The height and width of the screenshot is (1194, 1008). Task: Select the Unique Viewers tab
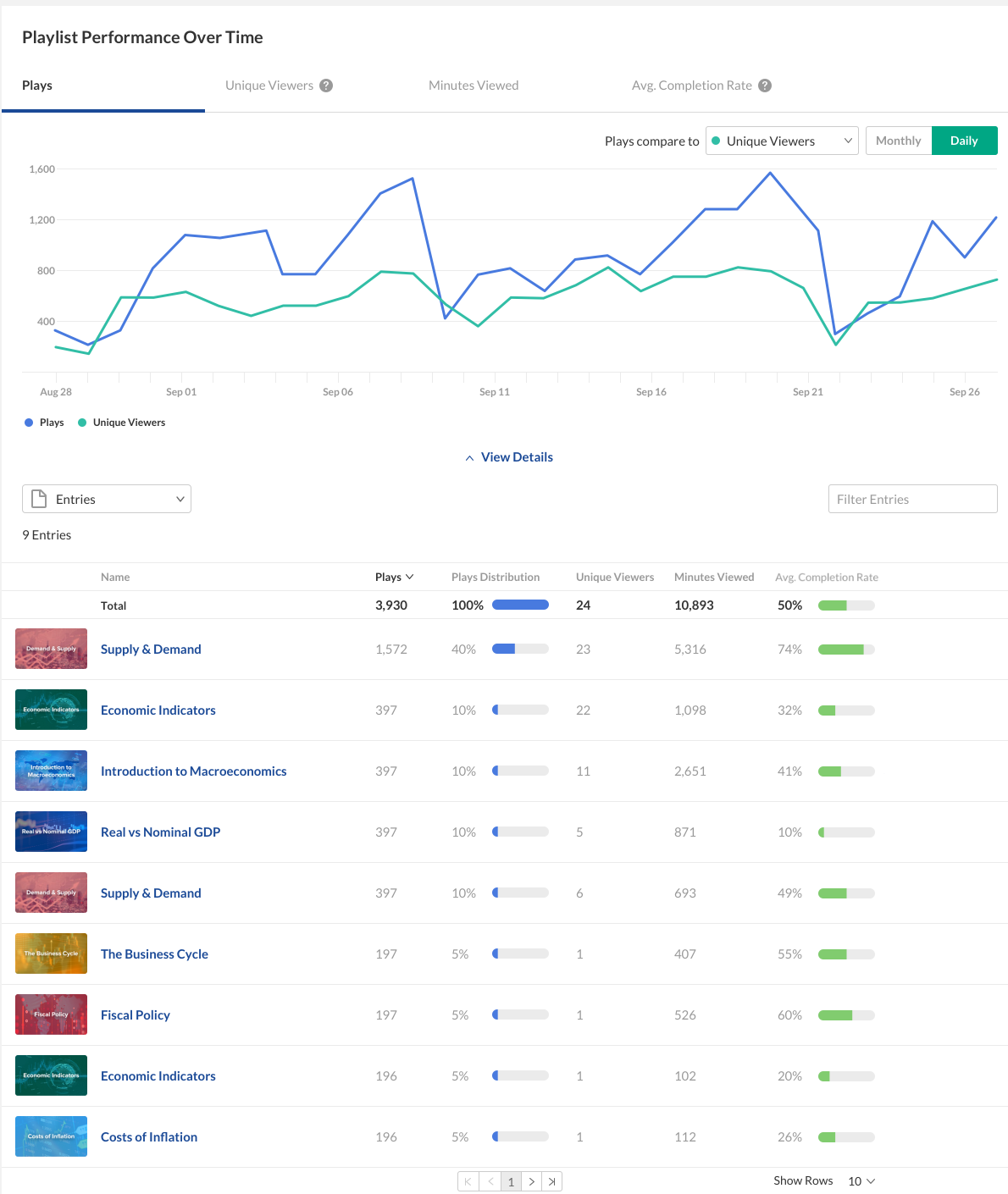click(x=269, y=86)
